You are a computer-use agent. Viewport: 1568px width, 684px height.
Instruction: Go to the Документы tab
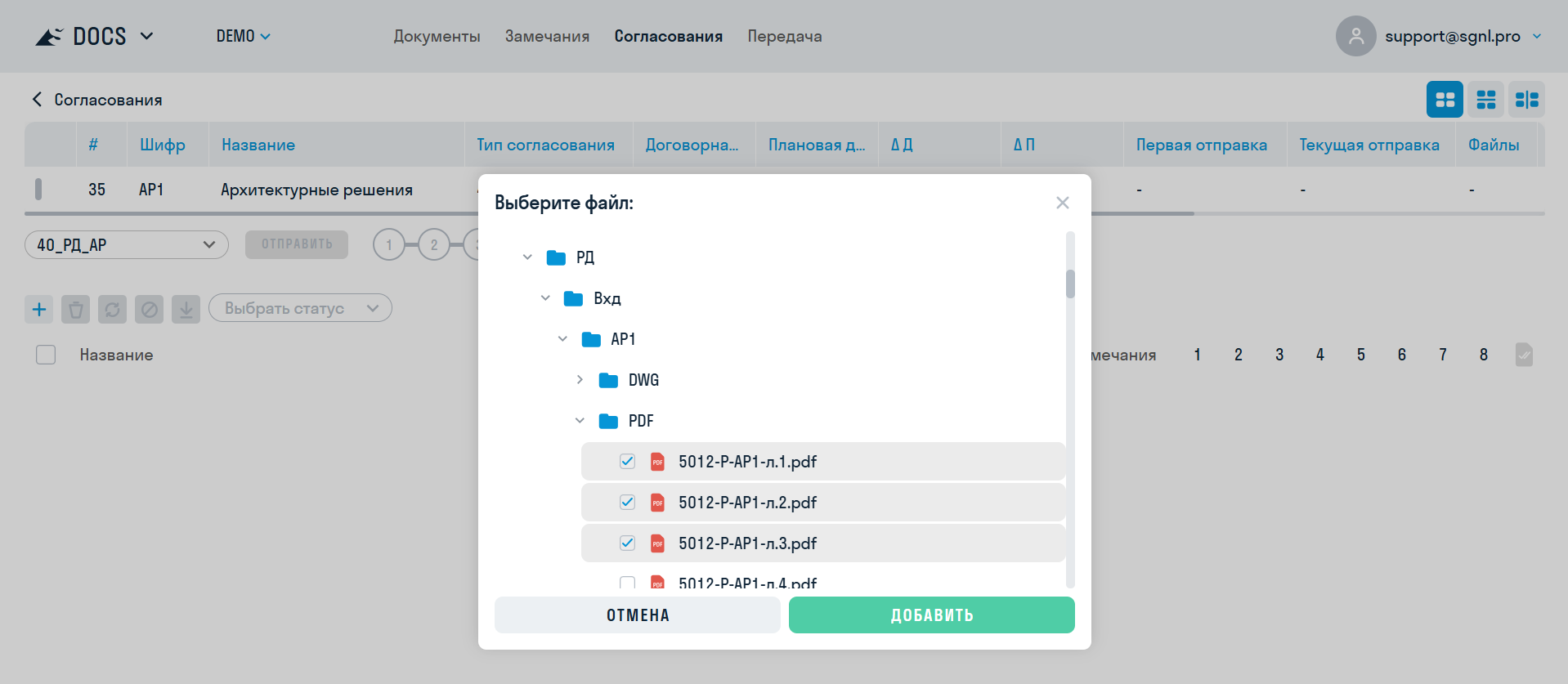tap(437, 36)
